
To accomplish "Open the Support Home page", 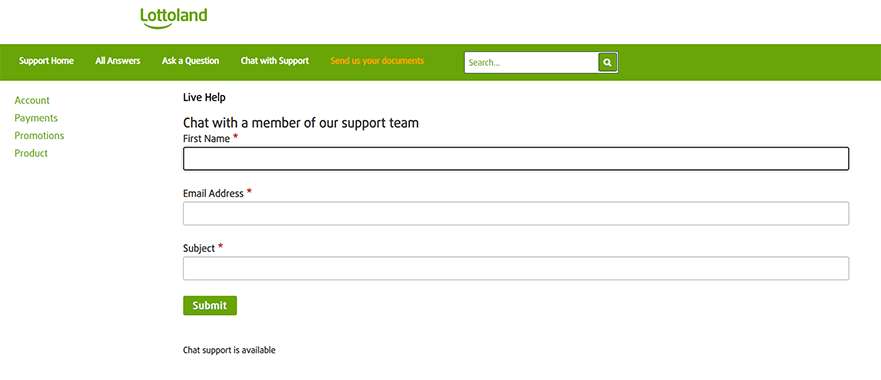I will 46,61.
